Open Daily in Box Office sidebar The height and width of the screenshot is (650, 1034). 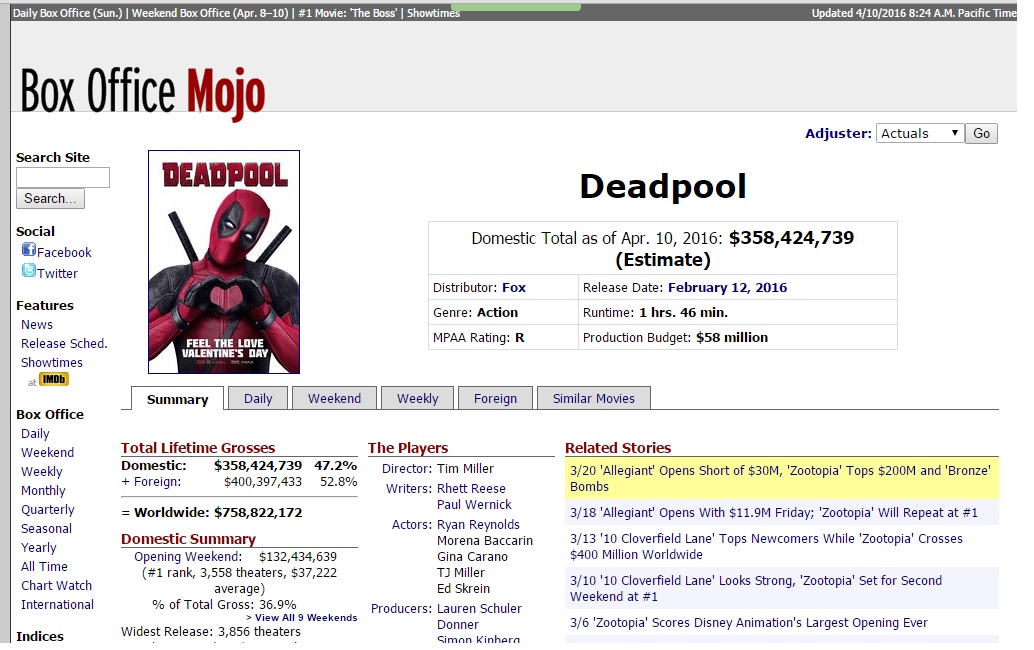[x=35, y=434]
